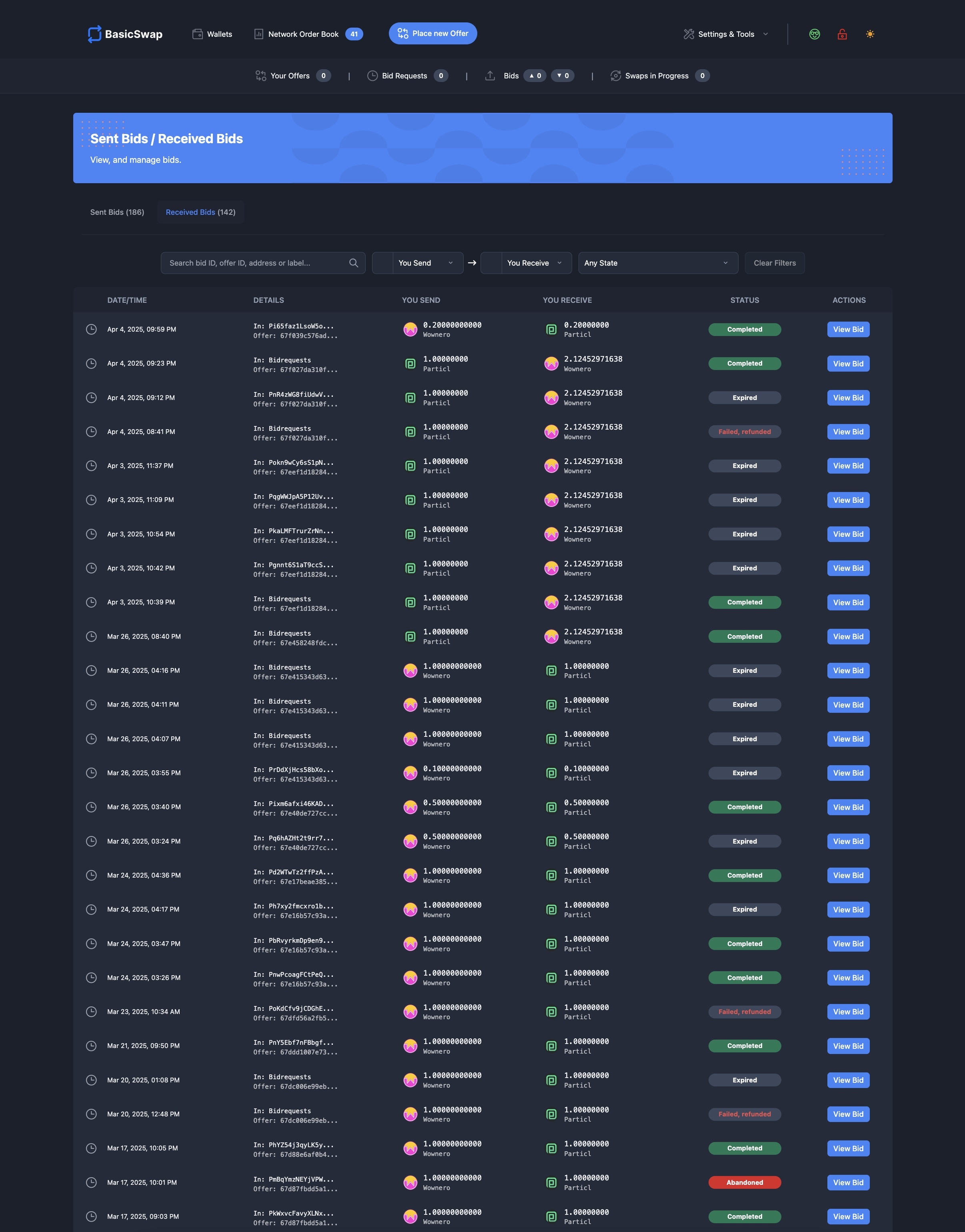Image resolution: width=965 pixels, height=1232 pixels.
Task: Click the Wownero coin icon on the first row
Action: (410, 329)
